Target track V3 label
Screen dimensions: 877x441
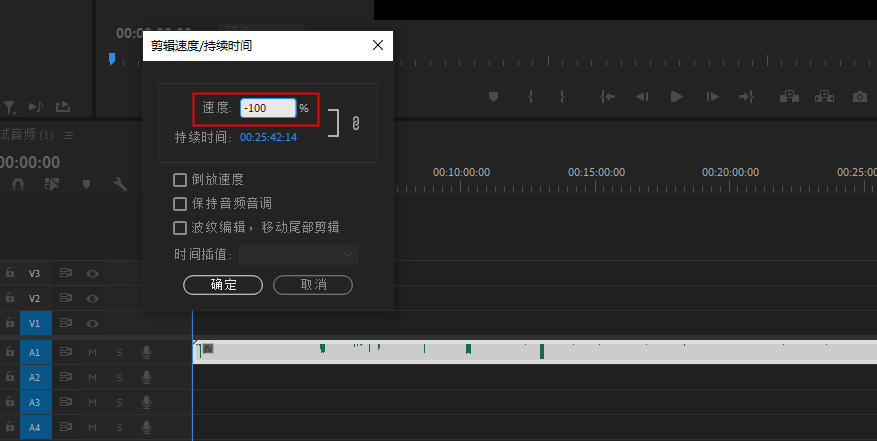tap(35, 274)
